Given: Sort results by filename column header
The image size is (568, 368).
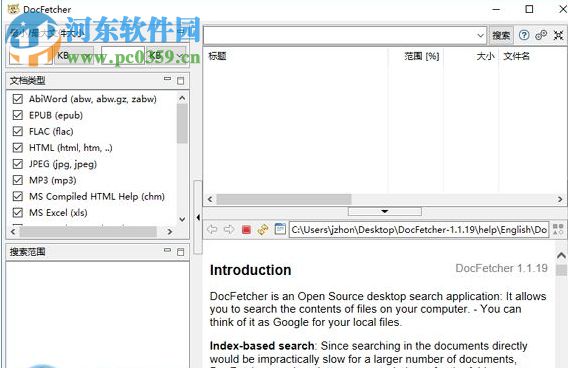Looking at the screenshot, I should (517, 56).
